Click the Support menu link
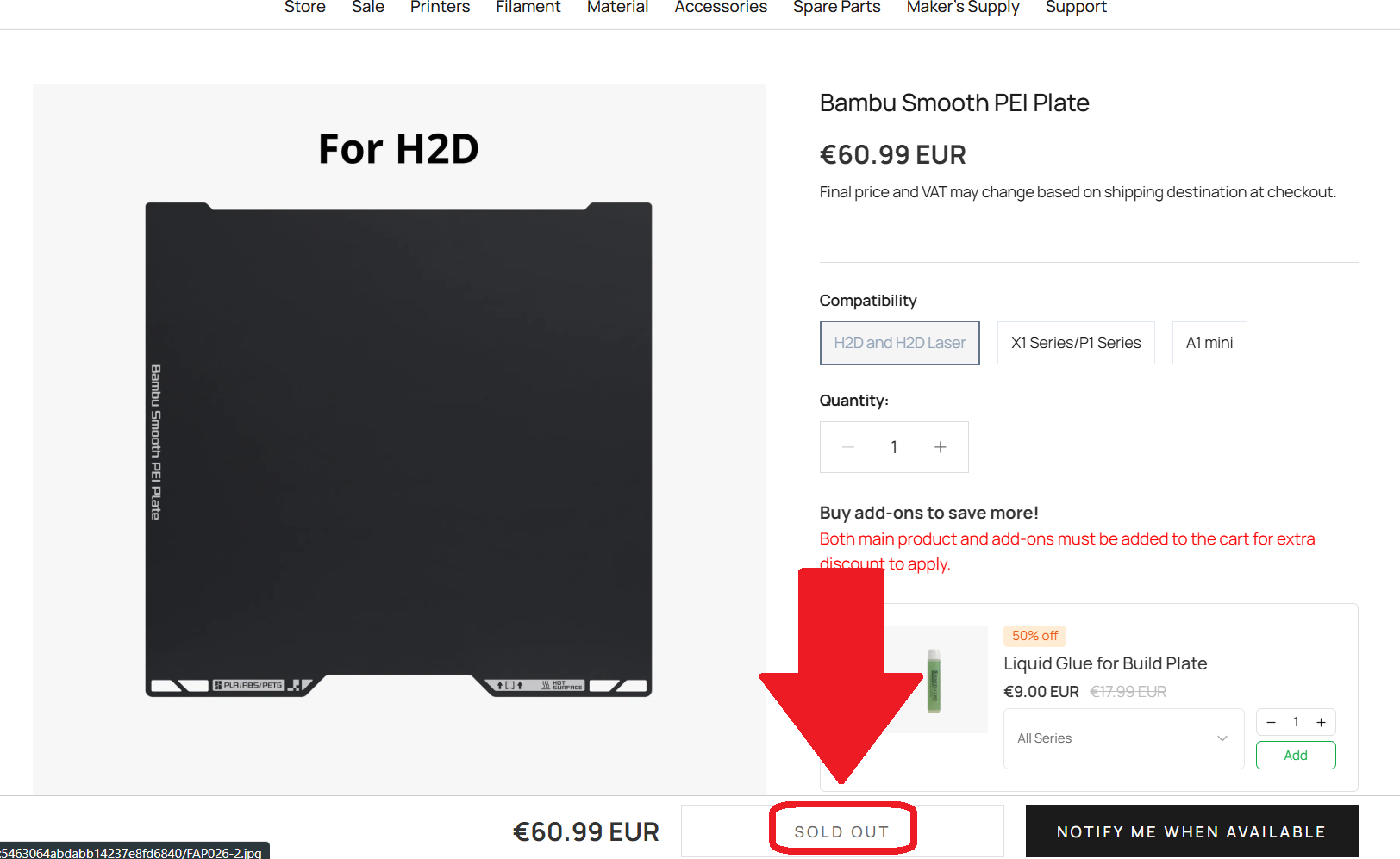The height and width of the screenshot is (859, 1400). [1076, 8]
